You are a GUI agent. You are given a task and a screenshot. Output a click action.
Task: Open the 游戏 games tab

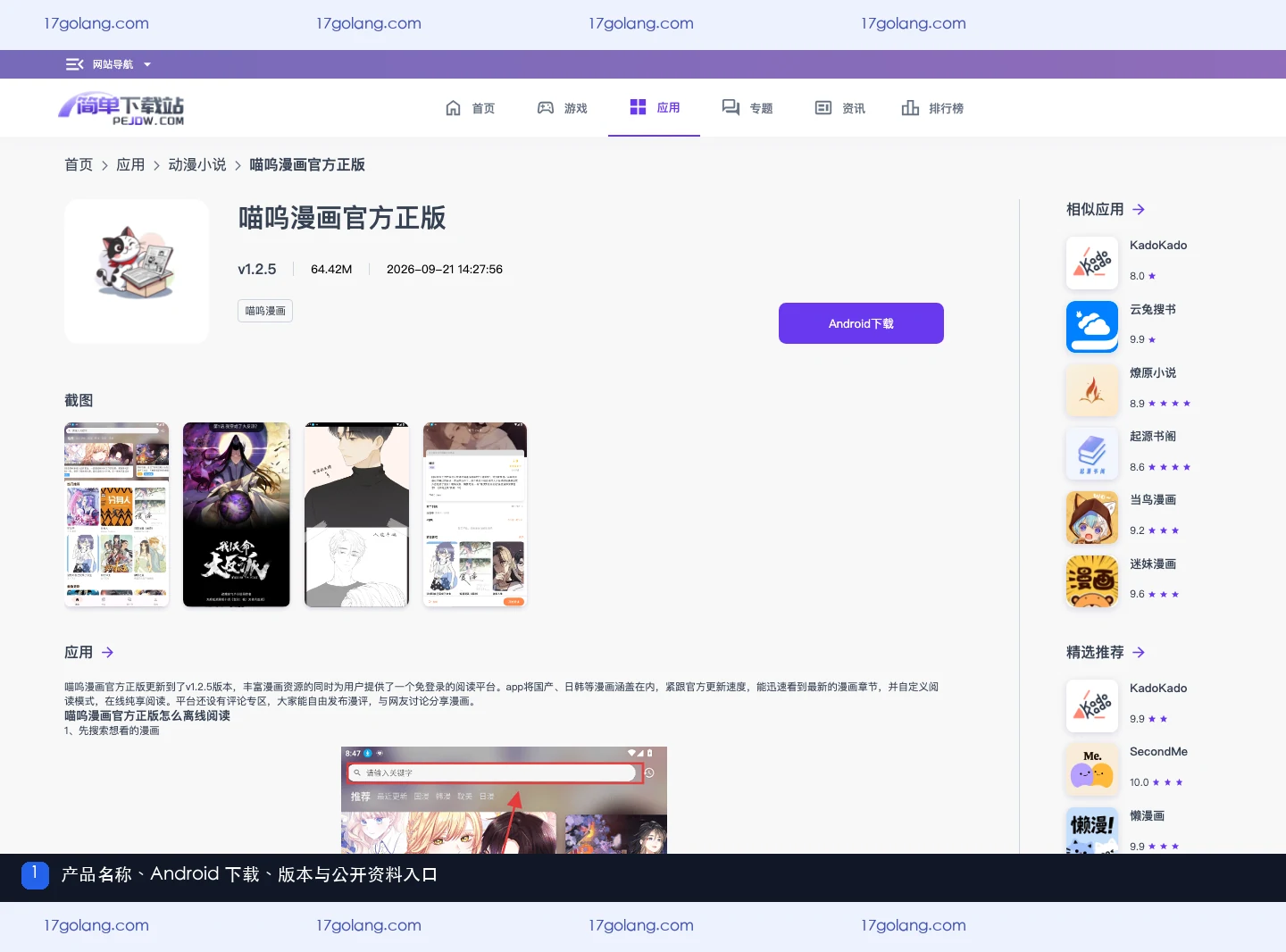click(562, 108)
